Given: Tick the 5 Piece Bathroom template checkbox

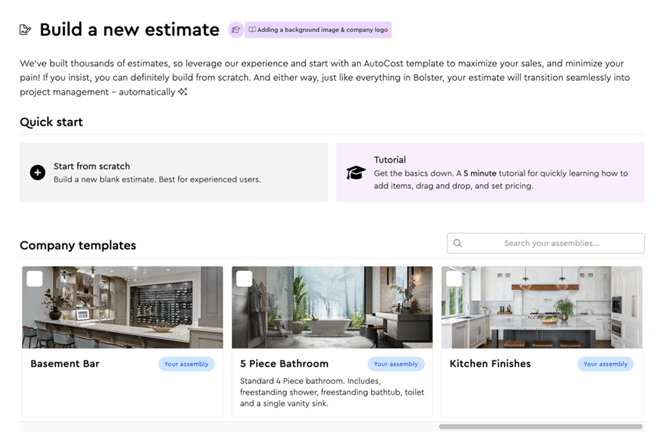Looking at the screenshot, I should point(244,279).
